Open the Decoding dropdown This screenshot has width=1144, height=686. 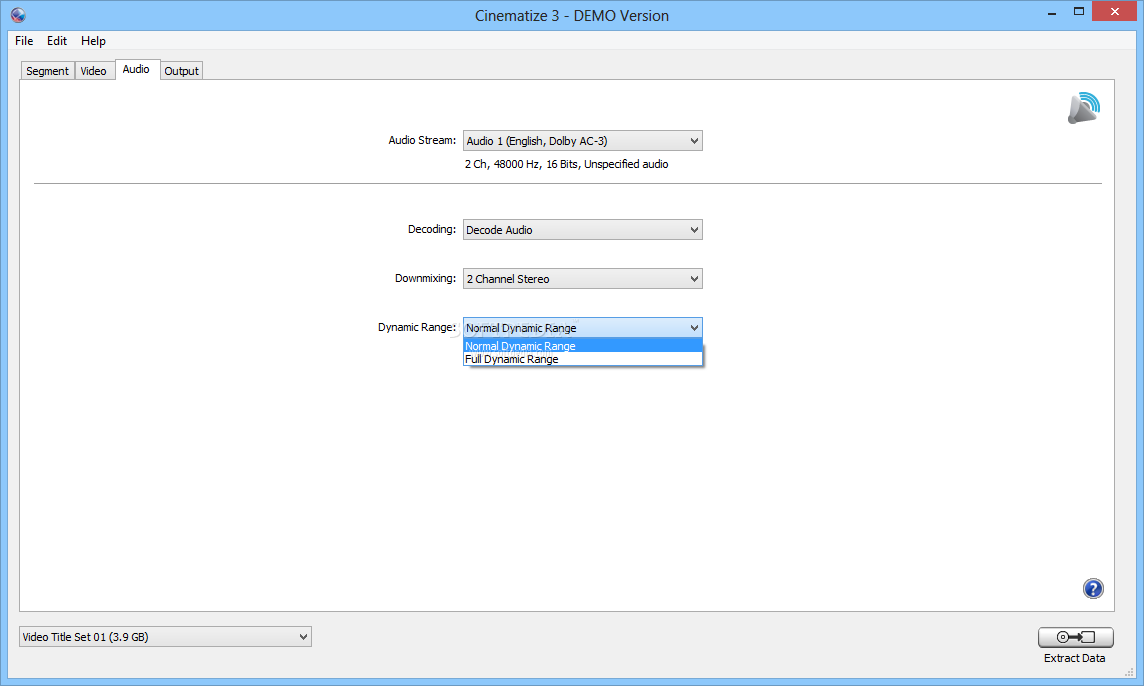tap(582, 230)
